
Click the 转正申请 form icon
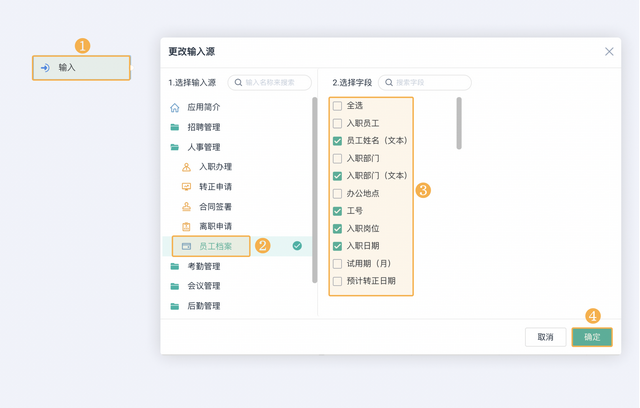186,187
